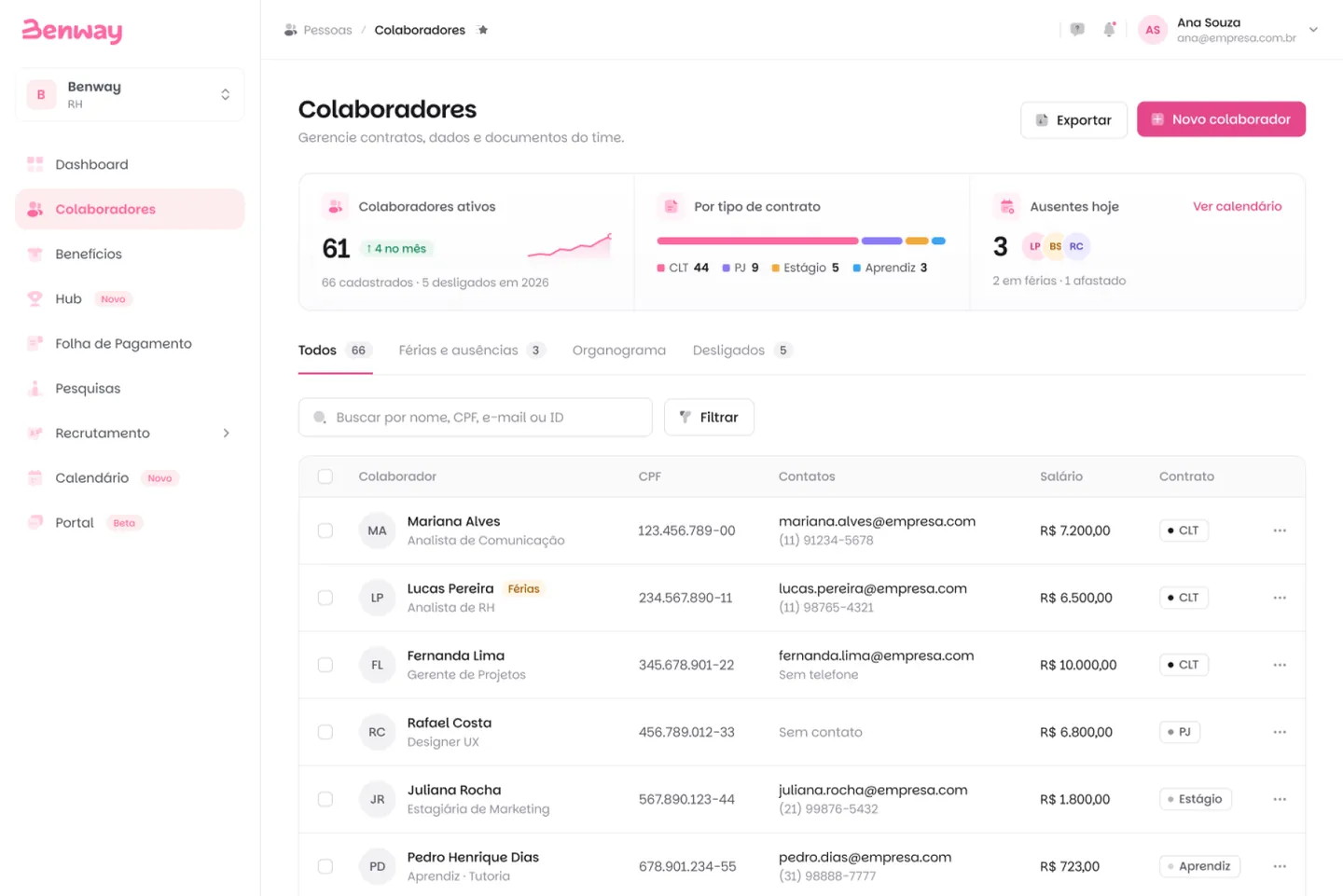Click the Dashboard sidebar icon
1343x896 pixels.
point(35,164)
